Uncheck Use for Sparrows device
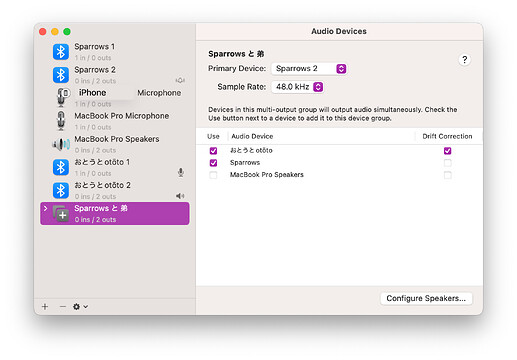 point(213,163)
